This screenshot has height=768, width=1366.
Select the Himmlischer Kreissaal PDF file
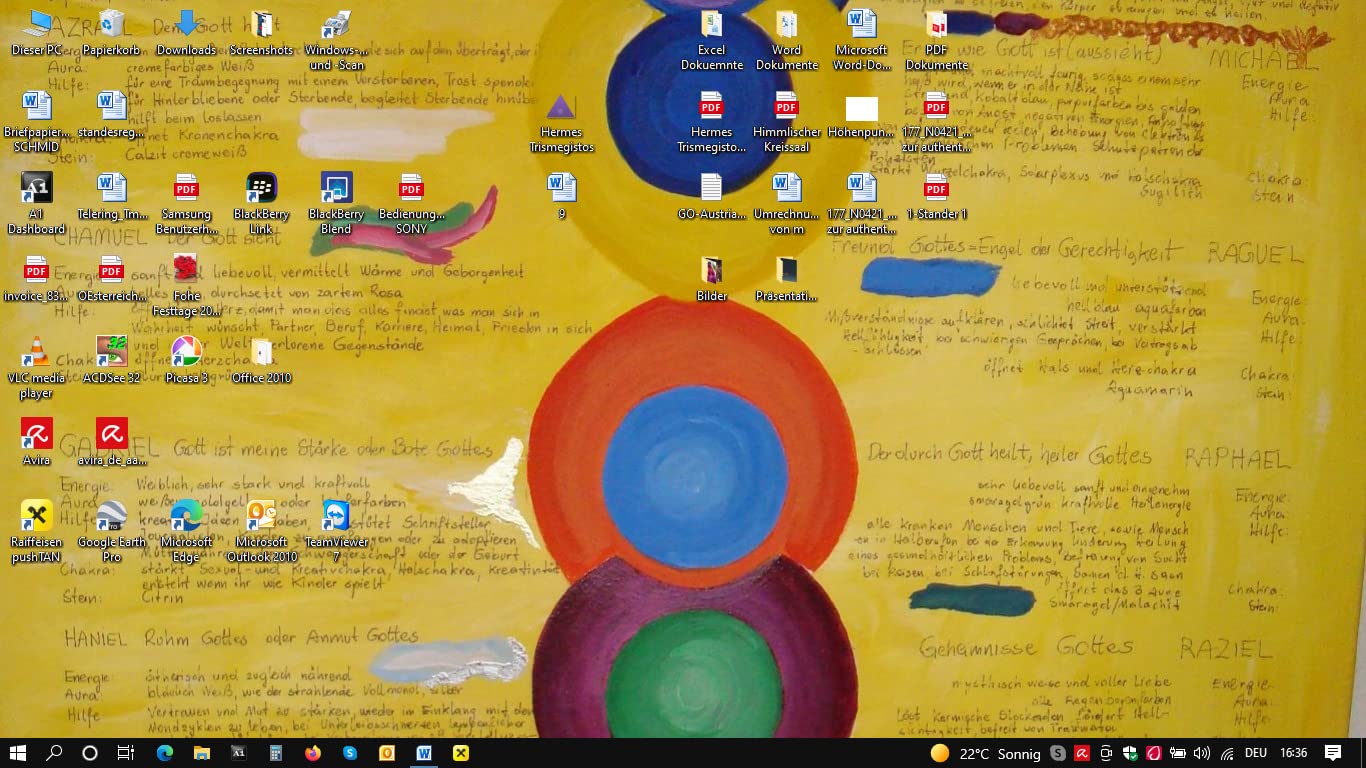(x=787, y=122)
